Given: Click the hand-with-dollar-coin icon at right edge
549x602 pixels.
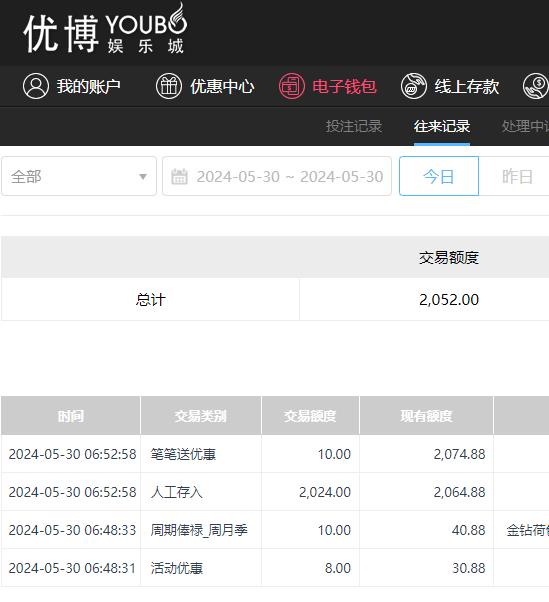Looking at the screenshot, I should 536,86.
